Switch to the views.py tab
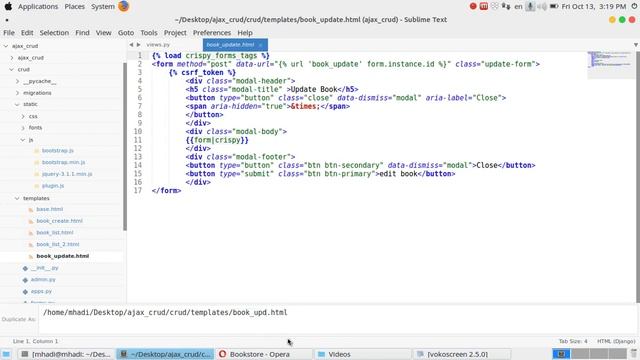The width and height of the screenshot is (640, 360). (158, 45)
